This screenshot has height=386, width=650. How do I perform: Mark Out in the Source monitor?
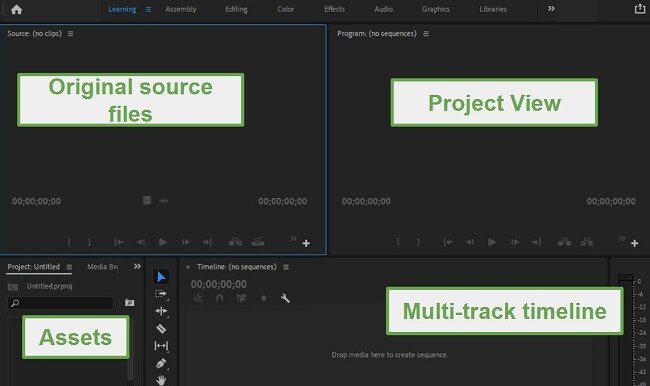(x=89, y=242)
